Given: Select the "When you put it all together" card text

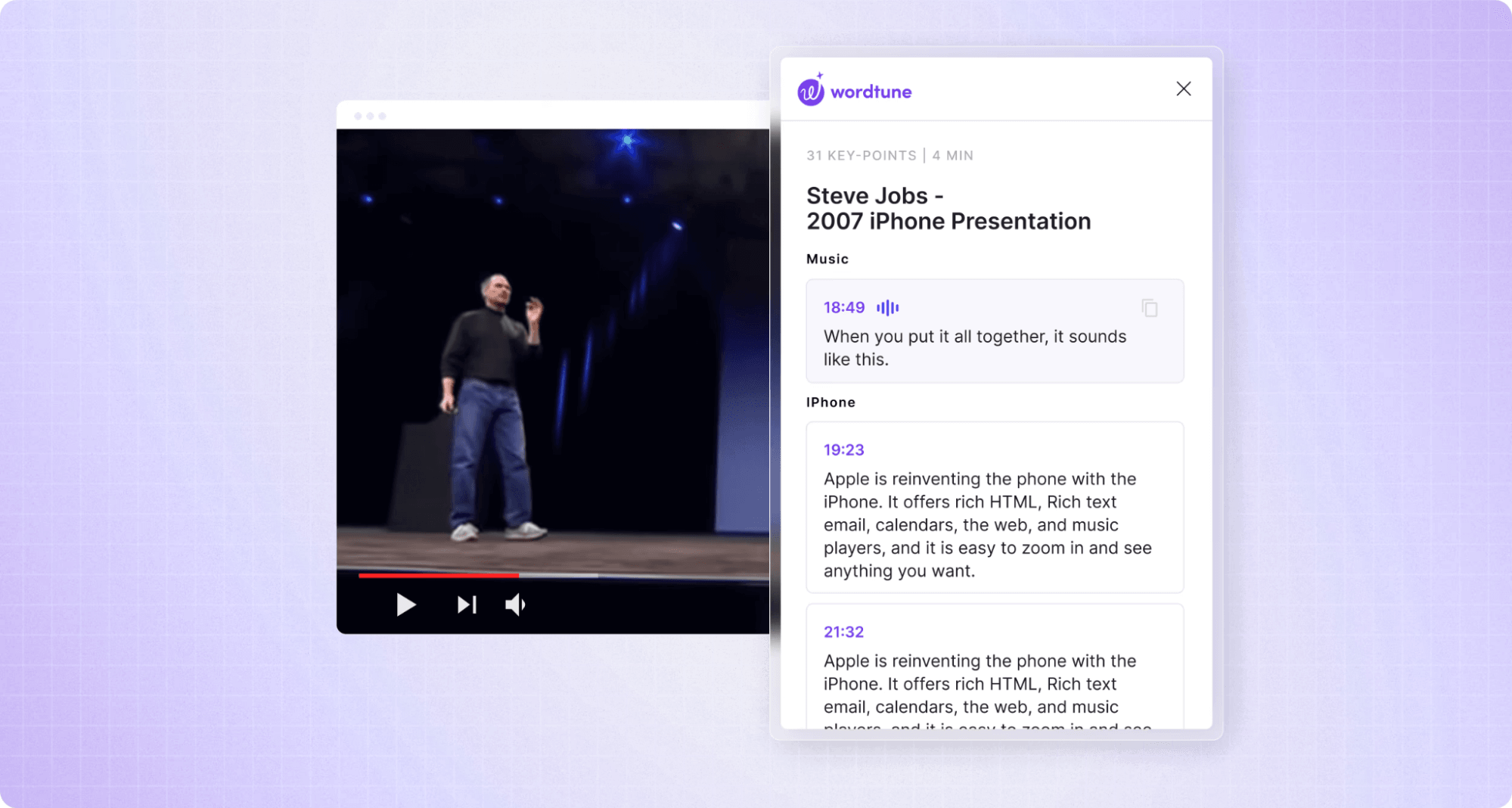Looking at the screenshot, I should [974, 348].
